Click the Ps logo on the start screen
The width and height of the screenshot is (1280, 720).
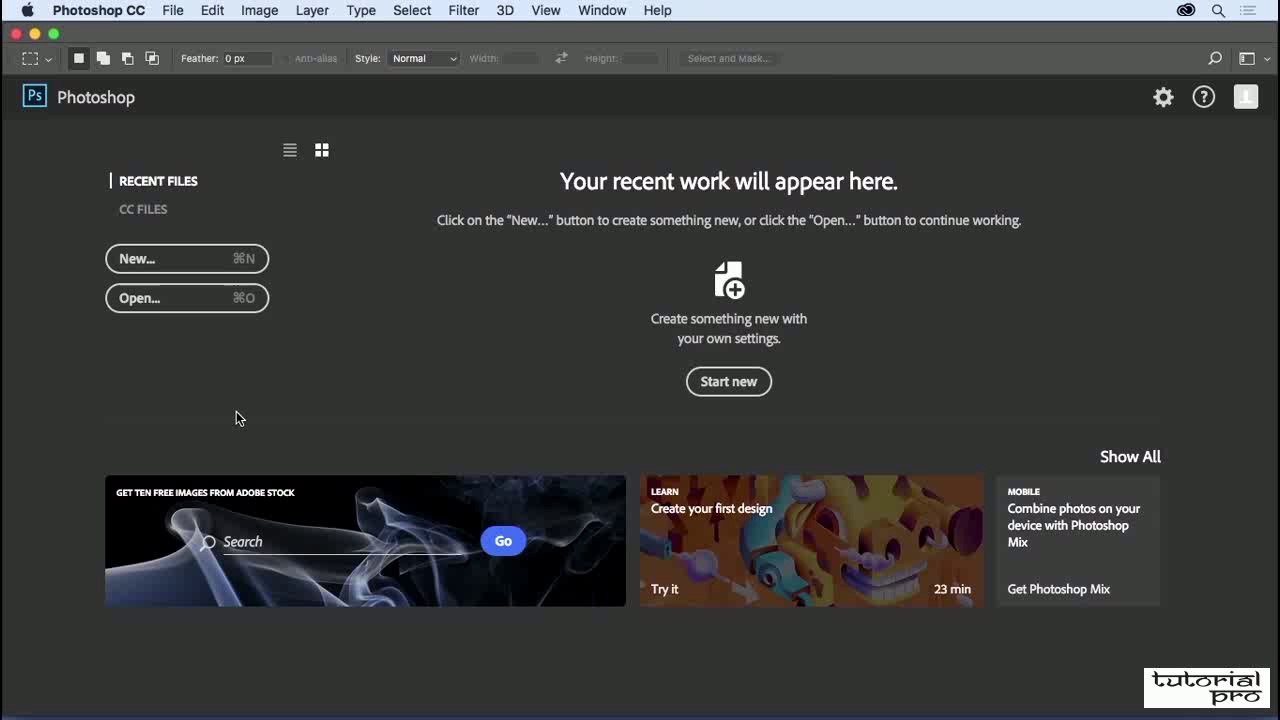click(35, 96)
